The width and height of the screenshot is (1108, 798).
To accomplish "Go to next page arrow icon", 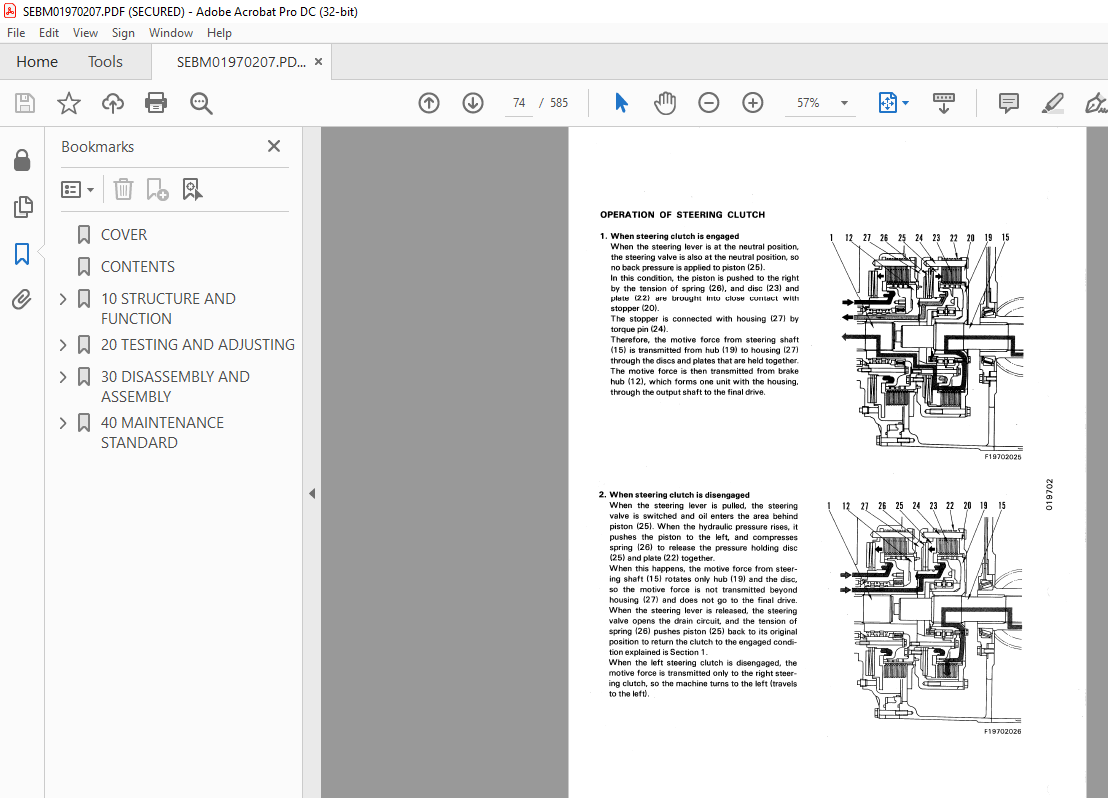I will pyautogui.click(x=473, y=103).
